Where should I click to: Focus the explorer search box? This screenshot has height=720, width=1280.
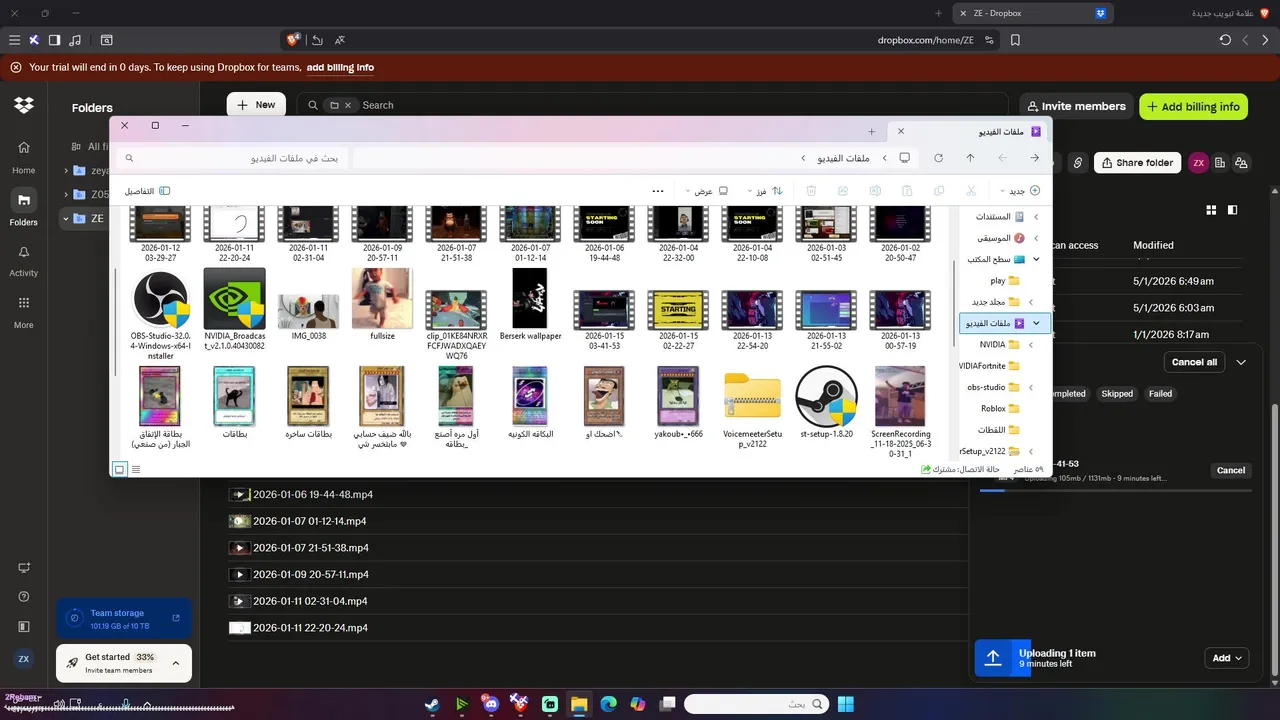point(231,158)
